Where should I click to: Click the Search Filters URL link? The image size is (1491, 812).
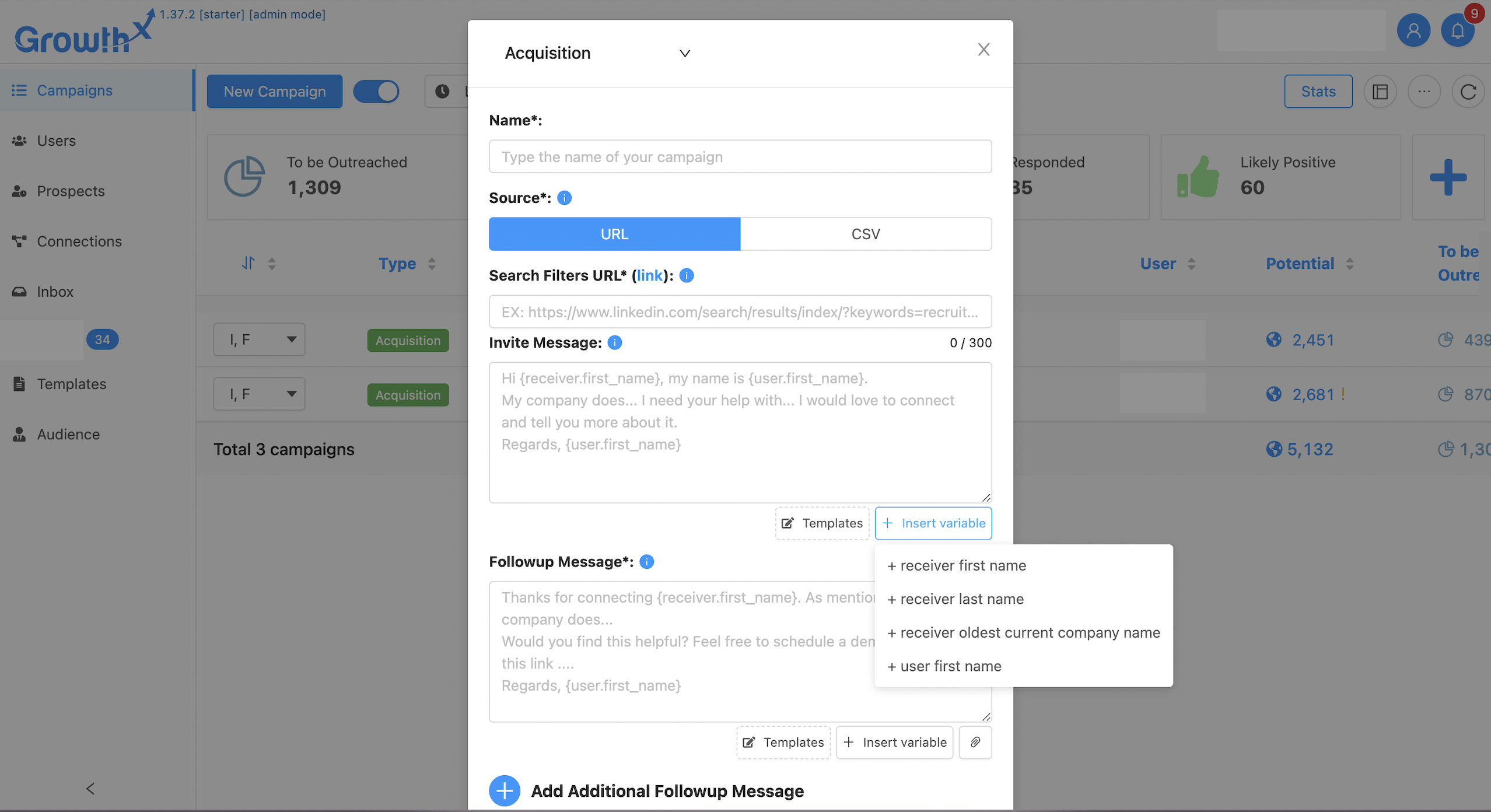[649, 275]
